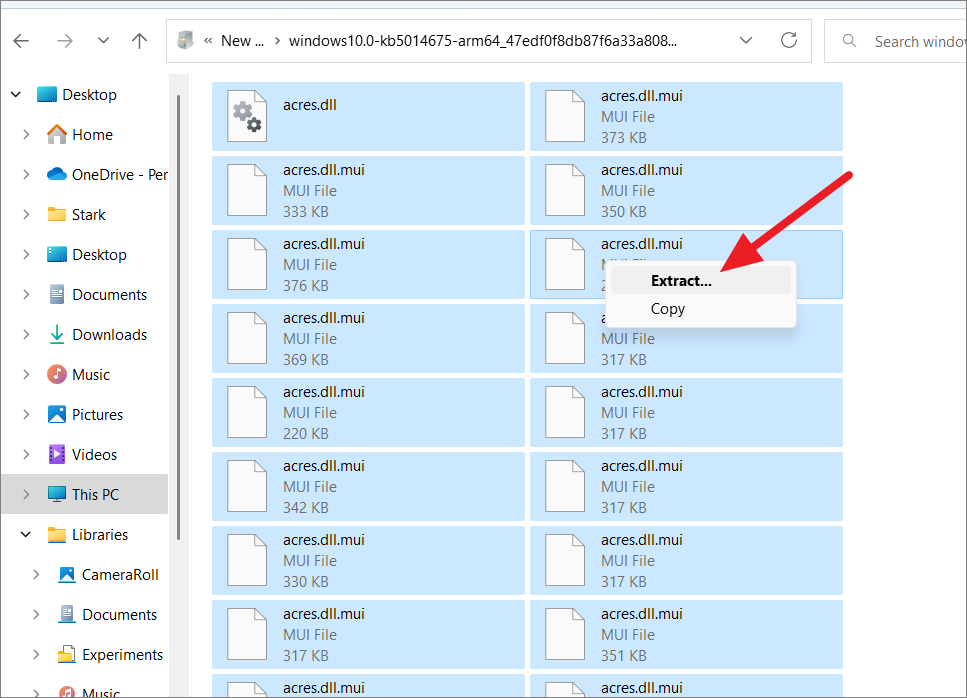967x698 pixels.
Task: Click the Downloads green arrow icon
Action: pos(57,334)
